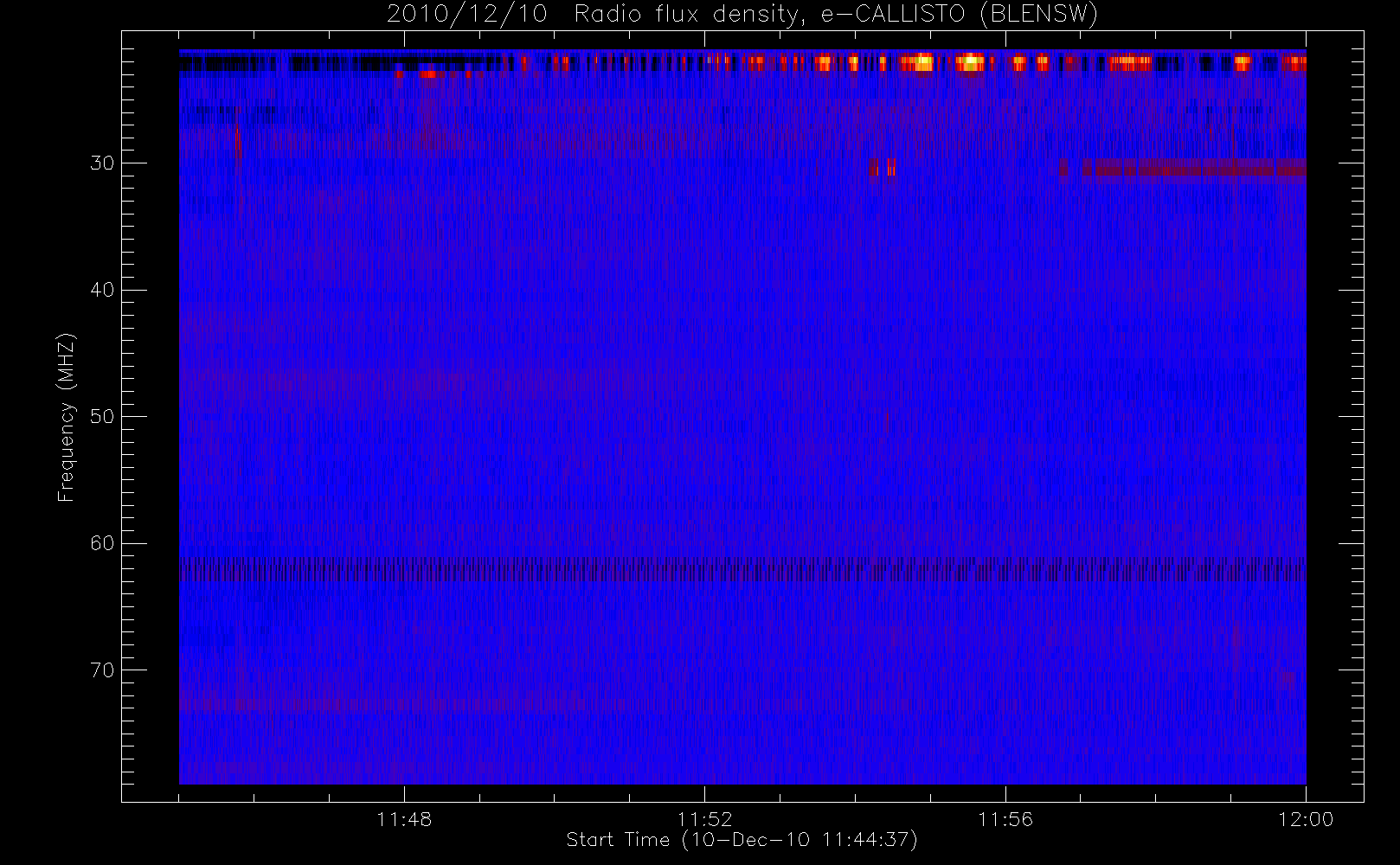Click the dark horizontal interference band near 62 MHz
This screenshot has width=1400, height=865.
coord(742,570)
